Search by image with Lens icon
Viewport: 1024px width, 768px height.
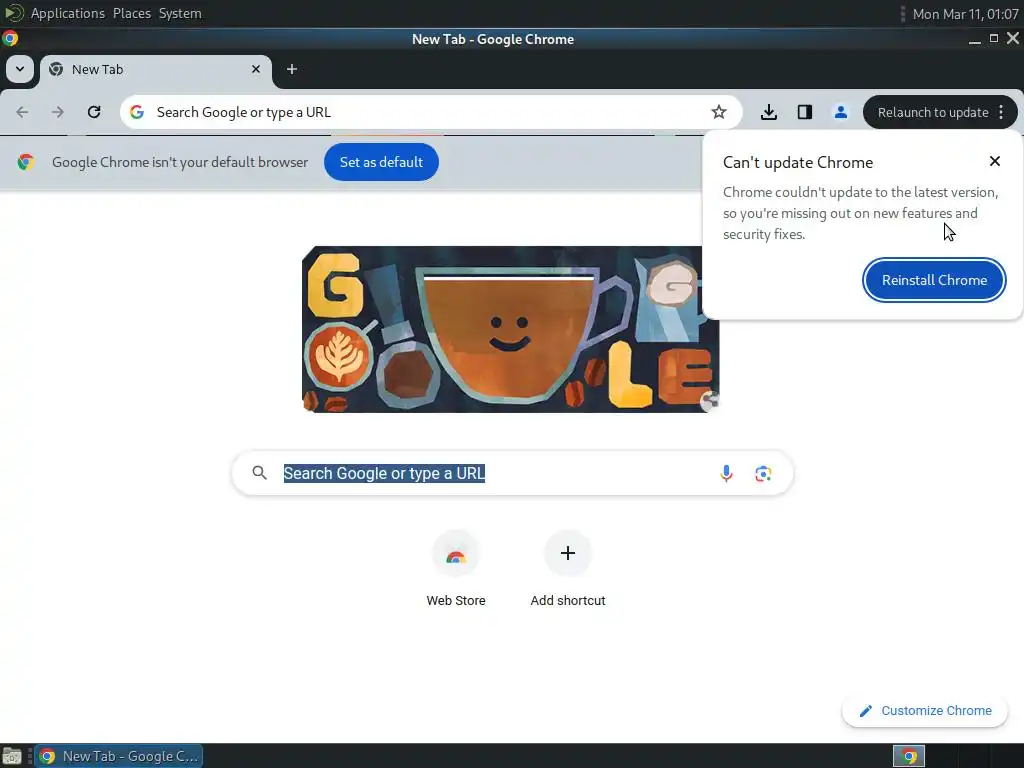[763, 473]
